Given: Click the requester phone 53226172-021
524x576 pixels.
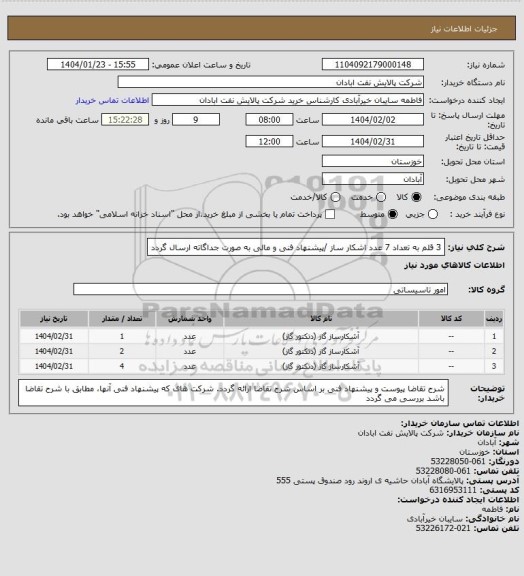Looking at the screenshot, I should coord(443,528).
